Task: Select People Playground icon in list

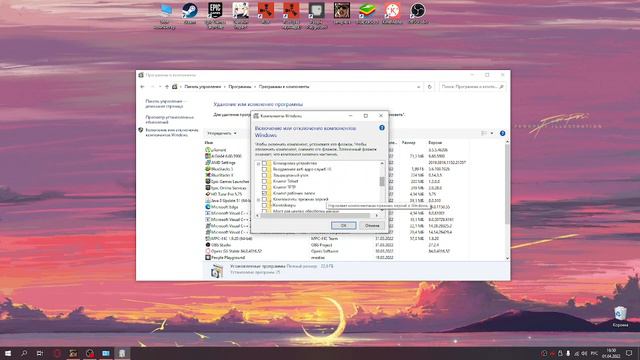Action: pyautogui.click(x=208, y=258)
